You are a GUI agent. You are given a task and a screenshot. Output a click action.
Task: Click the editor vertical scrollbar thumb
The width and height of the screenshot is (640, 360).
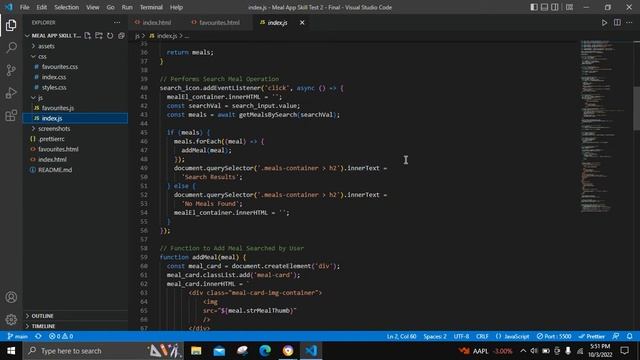coord(636,108)
